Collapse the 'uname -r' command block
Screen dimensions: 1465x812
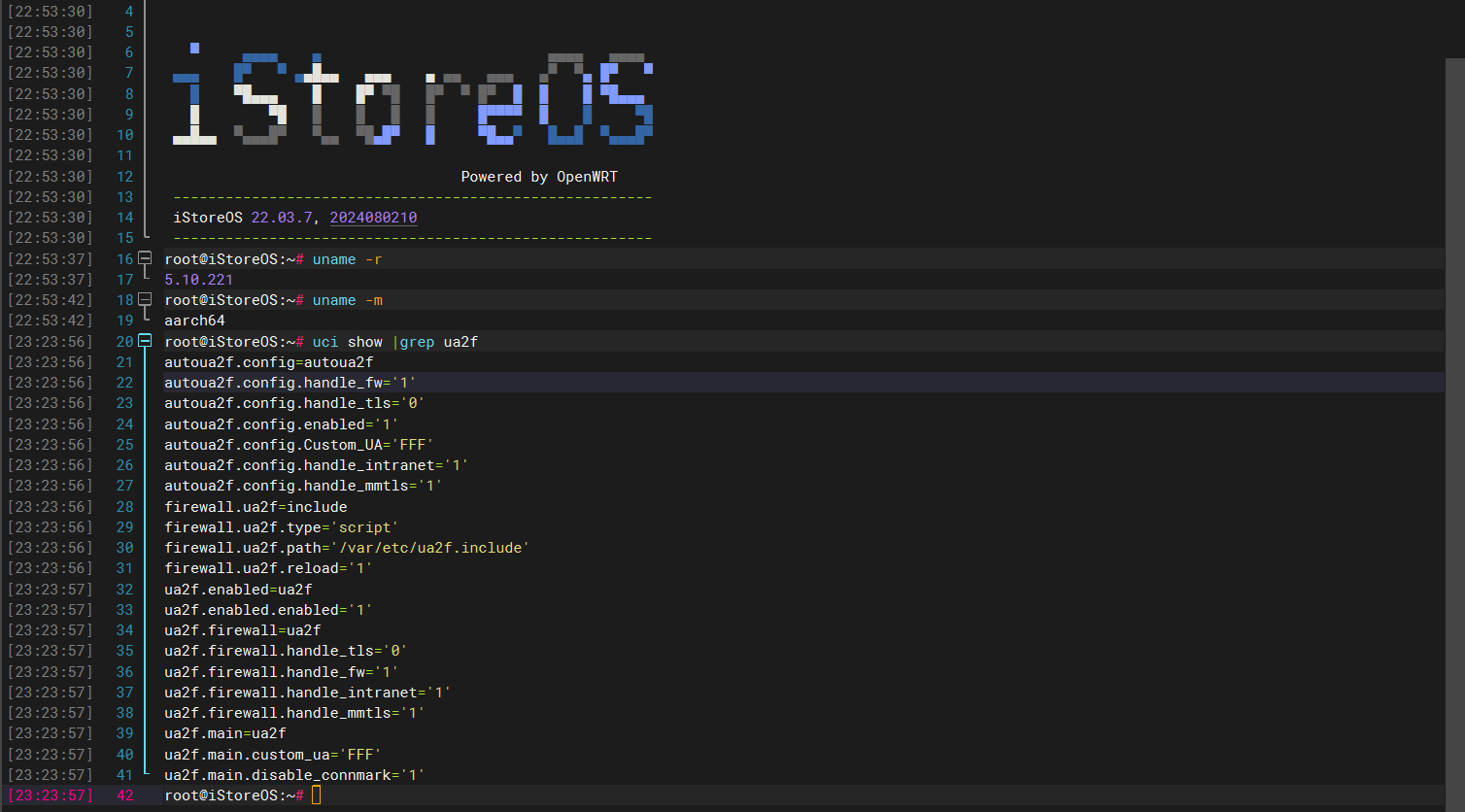click(145, 258)
